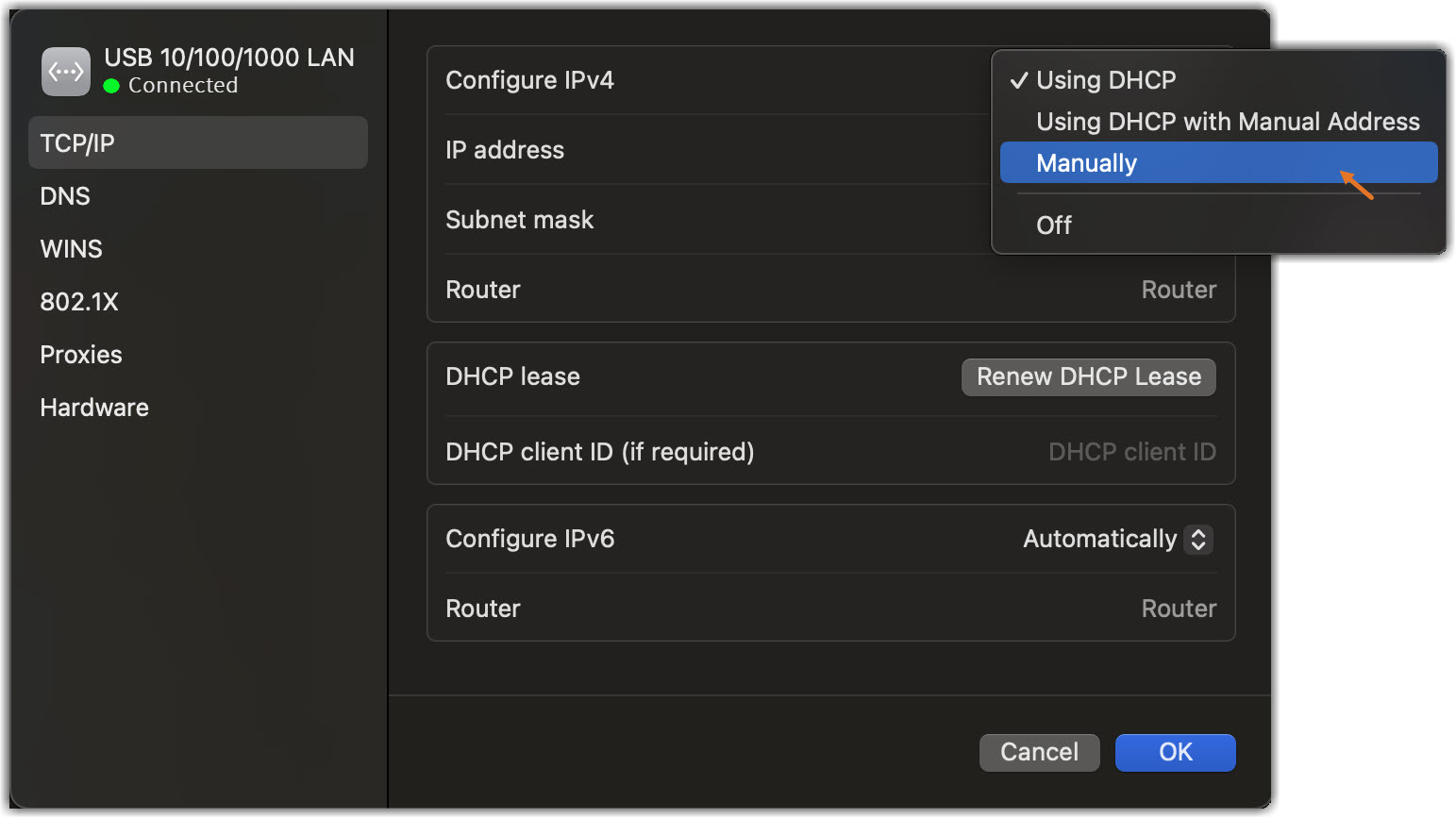Click the IPv6 Automatically stepper arrows
The image size is (1456, 818).
point(1198,539)
